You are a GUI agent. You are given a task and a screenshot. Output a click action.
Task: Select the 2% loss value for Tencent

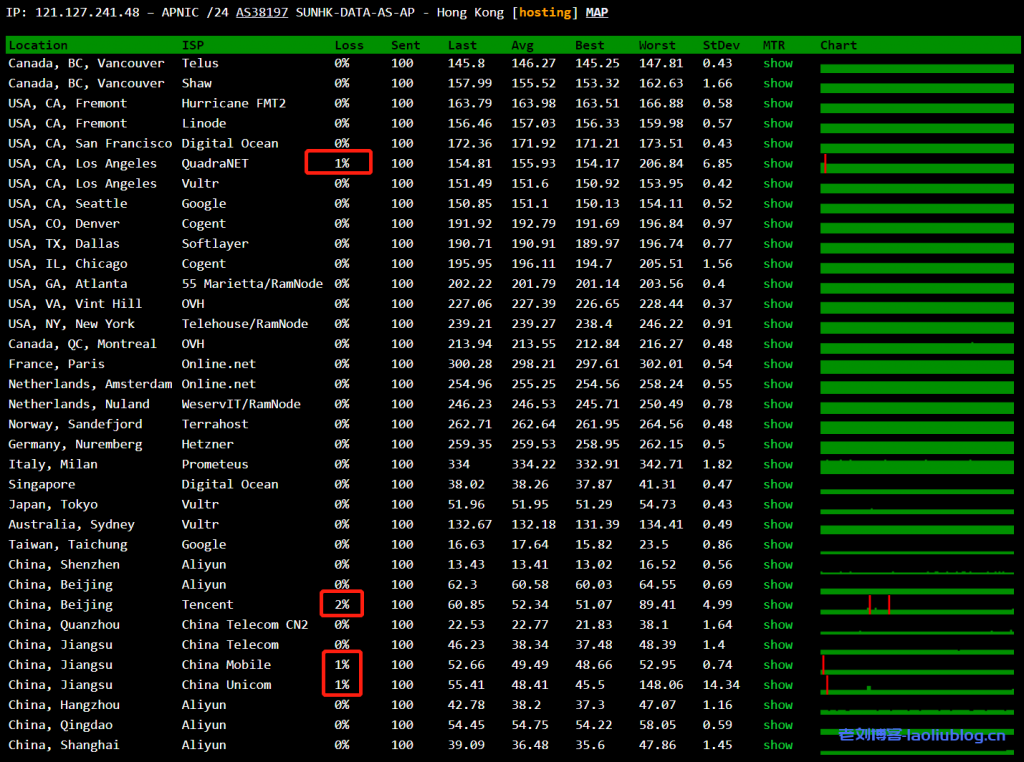pos(342,605)
